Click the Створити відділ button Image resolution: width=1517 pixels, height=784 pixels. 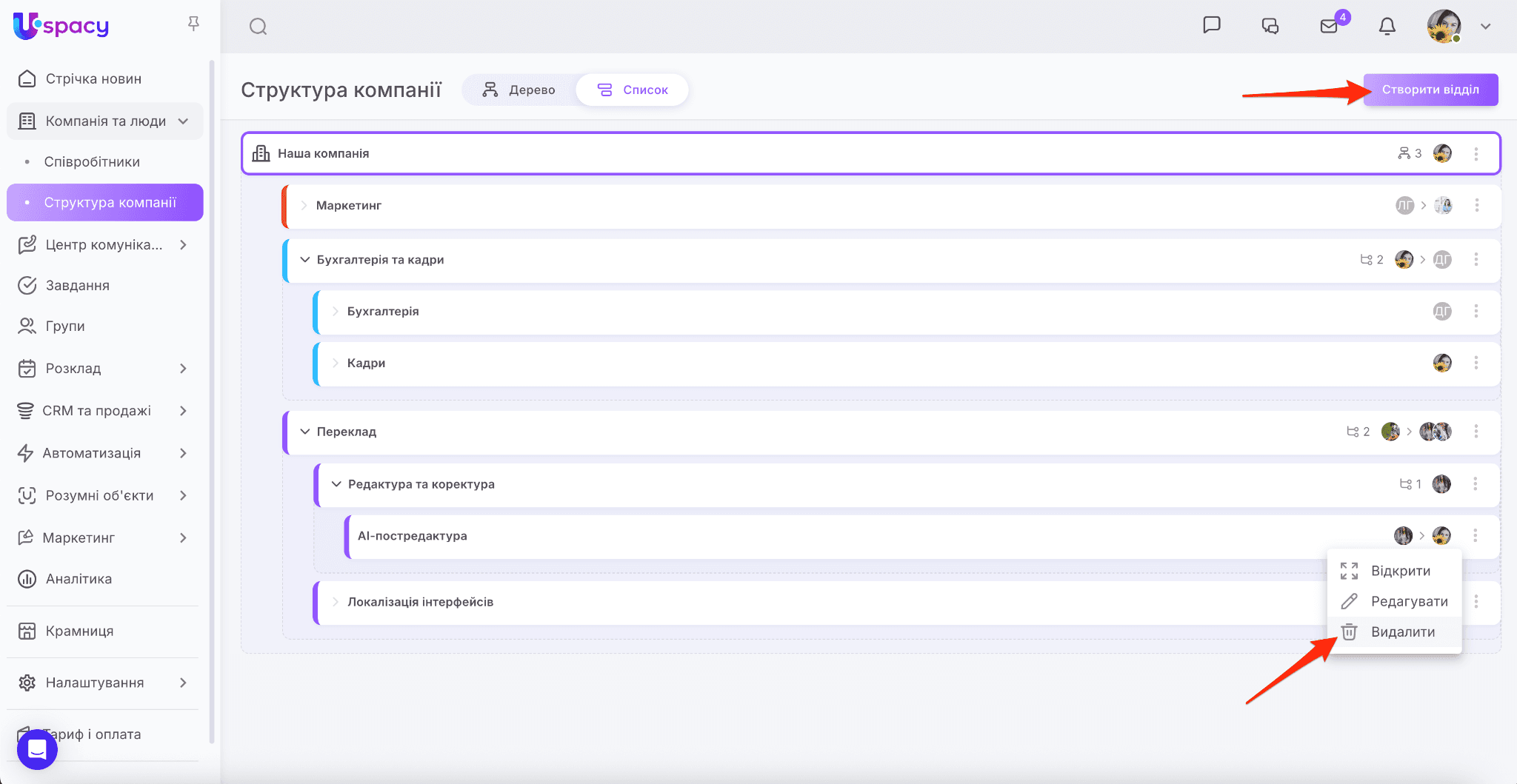[x=1430, y=90]
